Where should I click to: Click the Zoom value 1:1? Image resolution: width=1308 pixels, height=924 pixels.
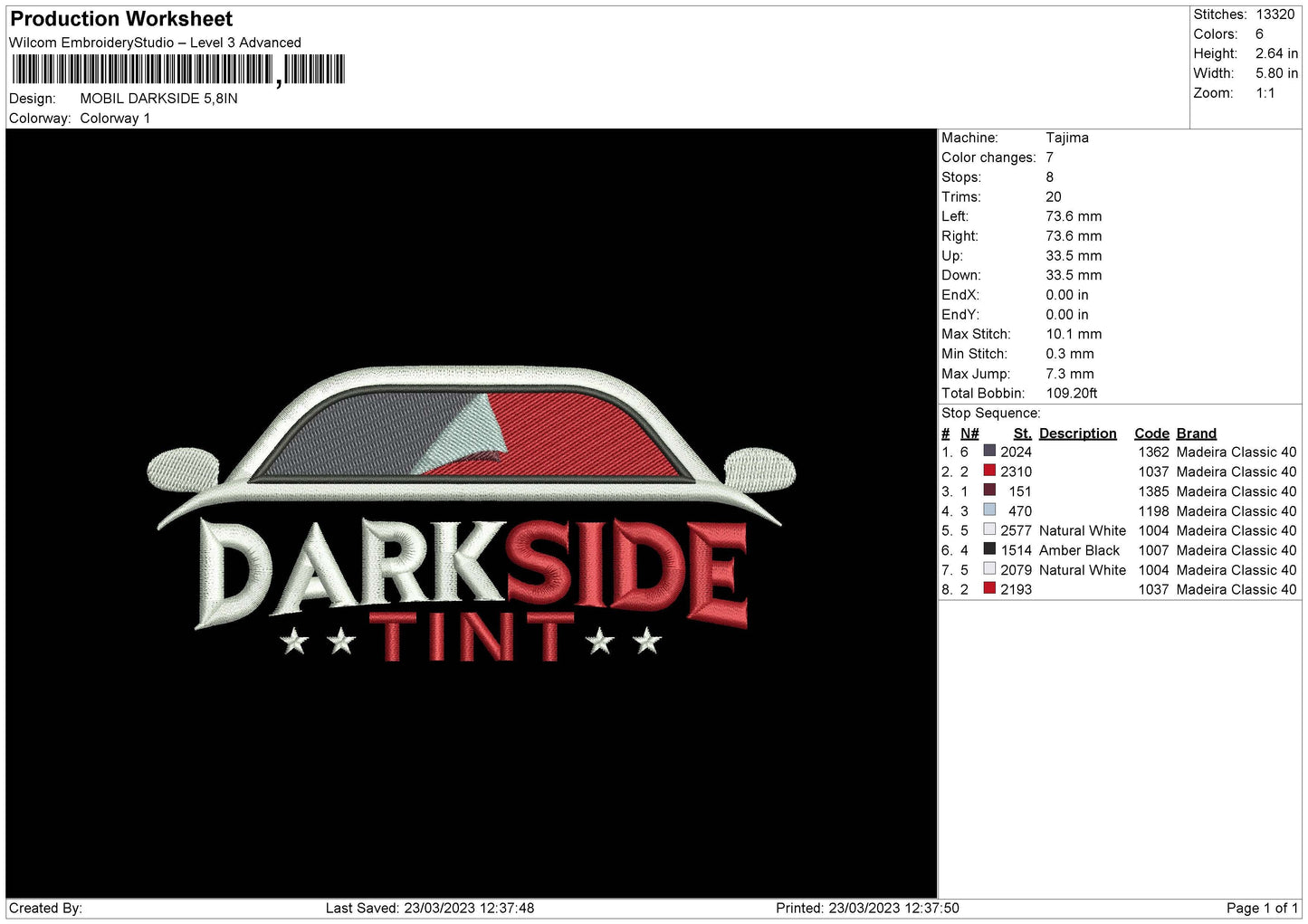point(1265,93)
